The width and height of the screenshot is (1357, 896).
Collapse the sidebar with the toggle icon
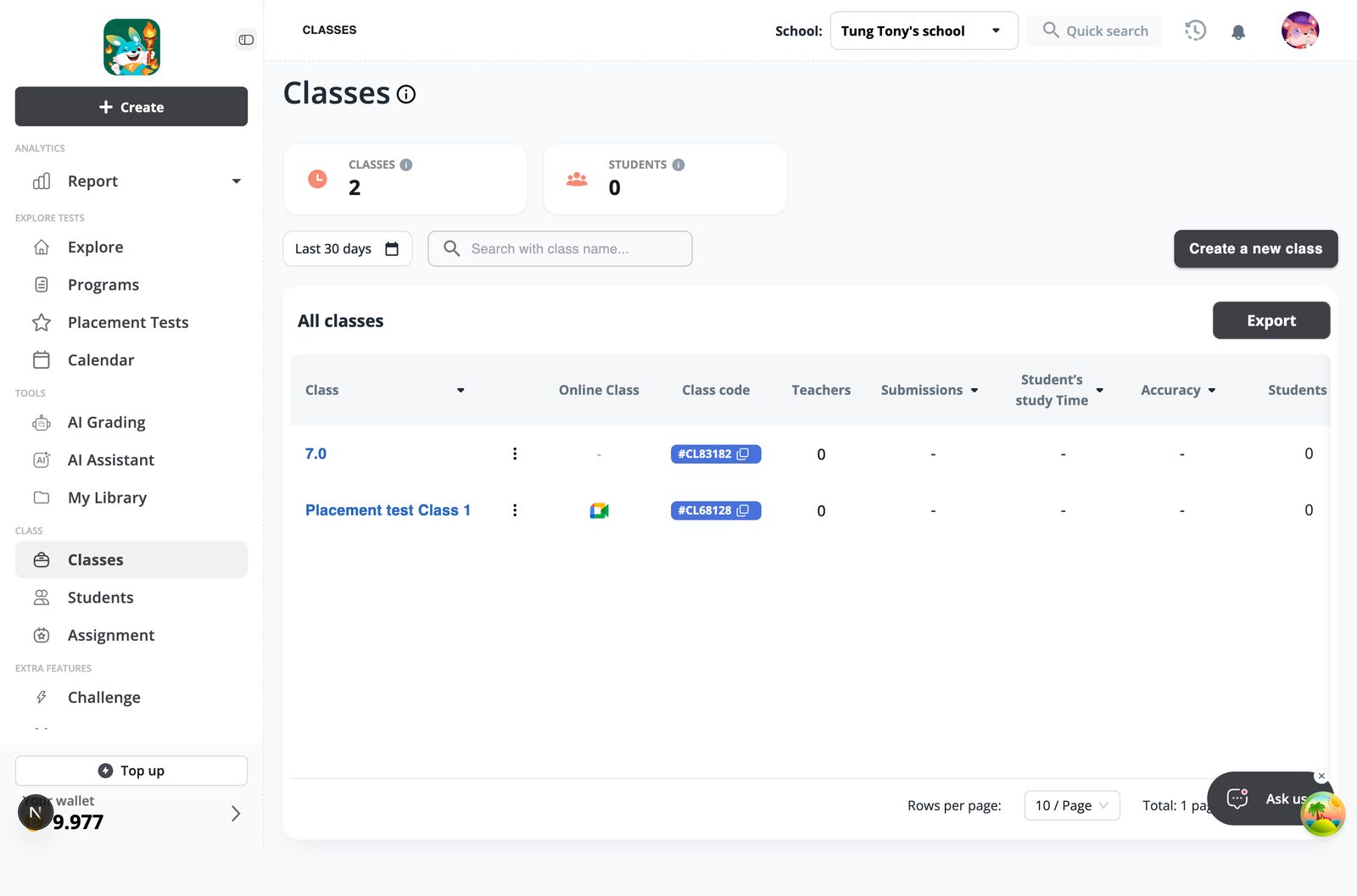pos(246,40)
